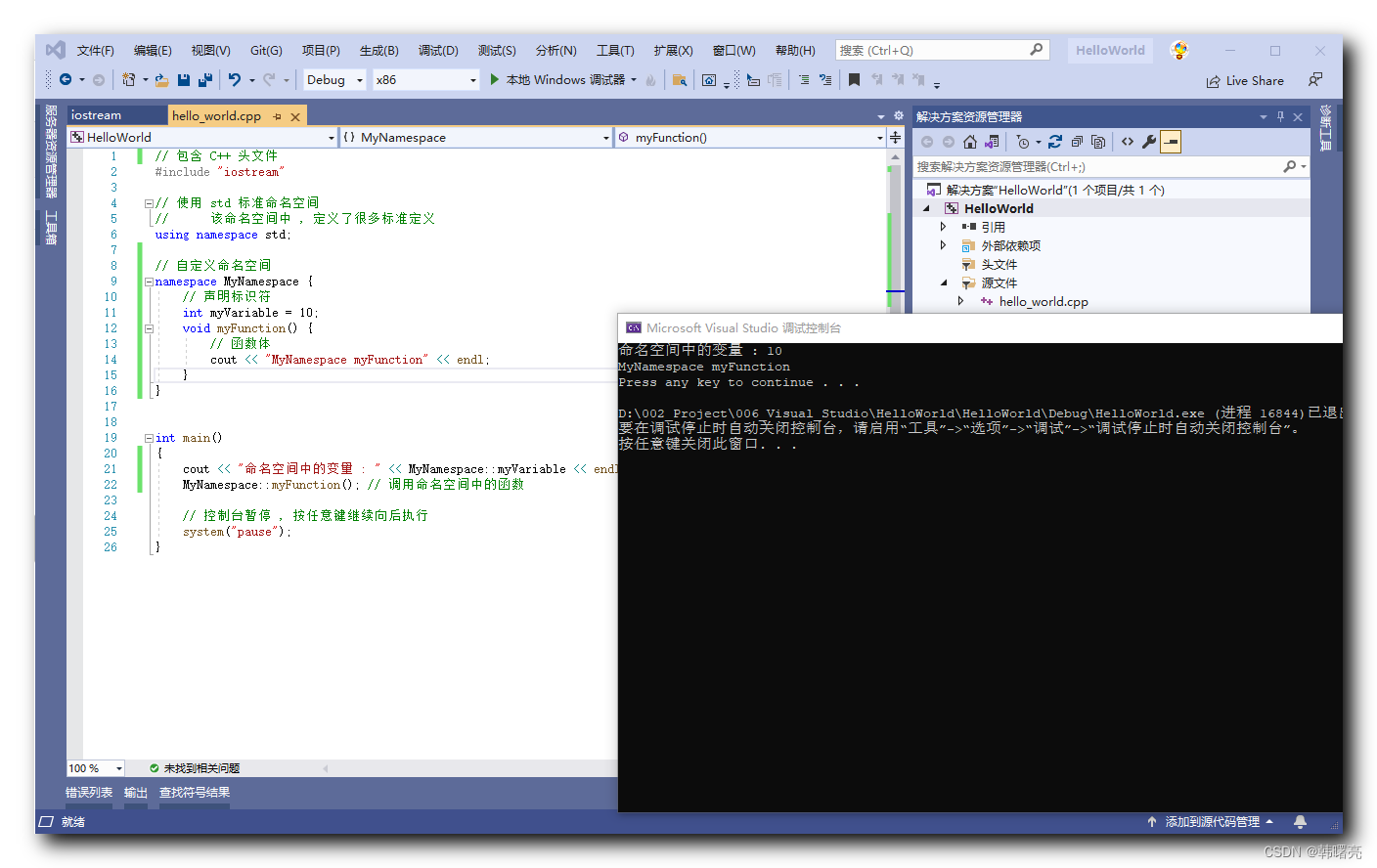
Task: Open the 工具箱 side tab
Action: pyautogui.click(x=51, y=227)
